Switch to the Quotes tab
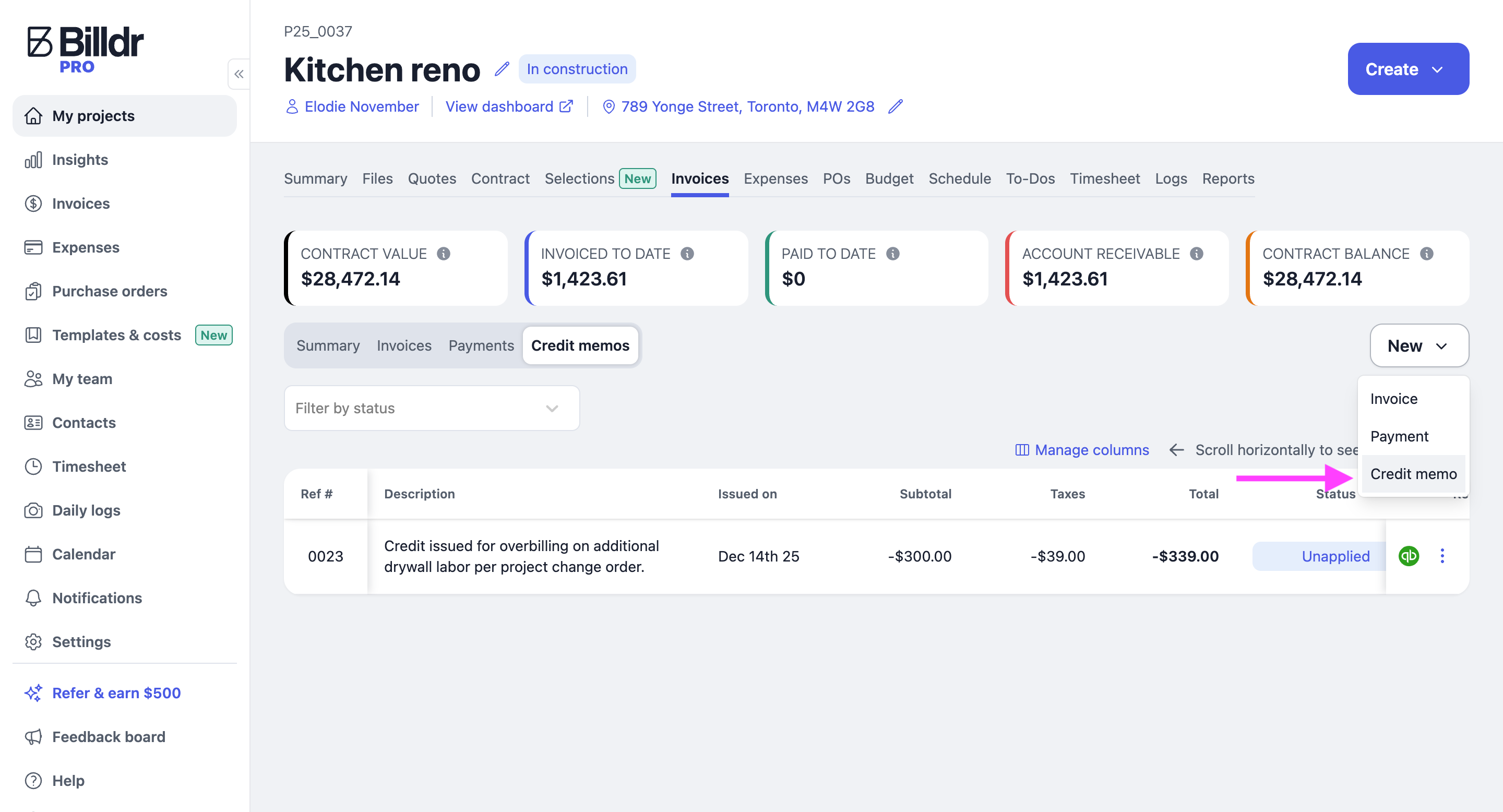The width and height of the screenshot is (1503, 812). tap(432, 178)
